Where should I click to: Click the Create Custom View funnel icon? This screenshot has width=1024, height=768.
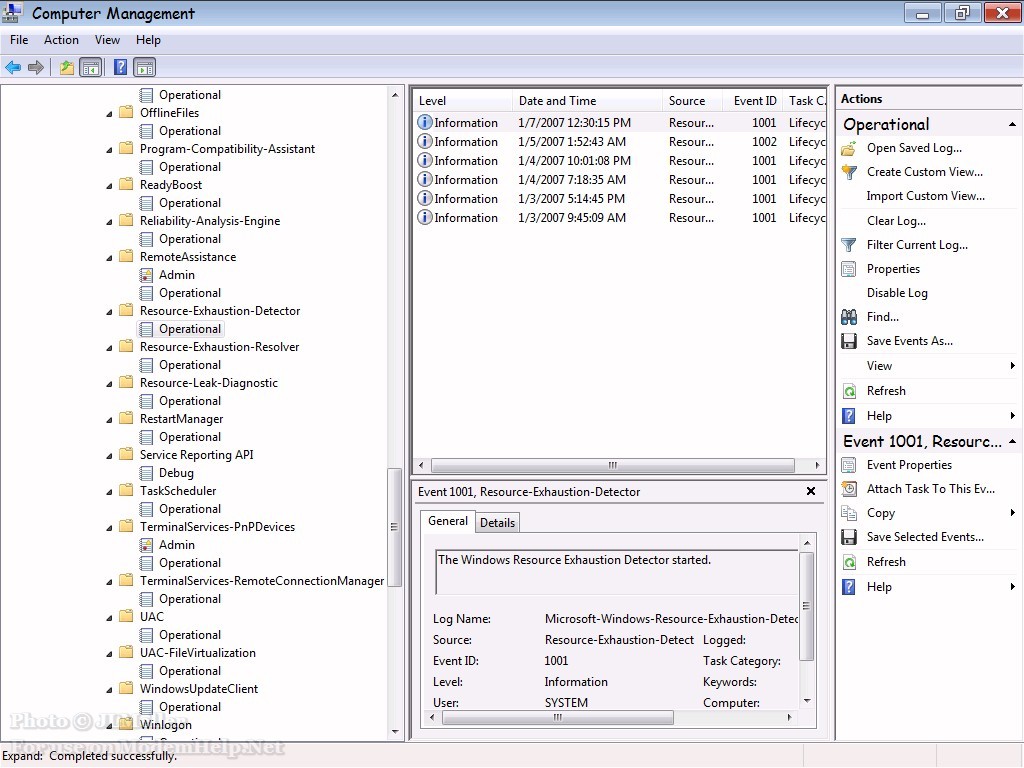point(849,172)
